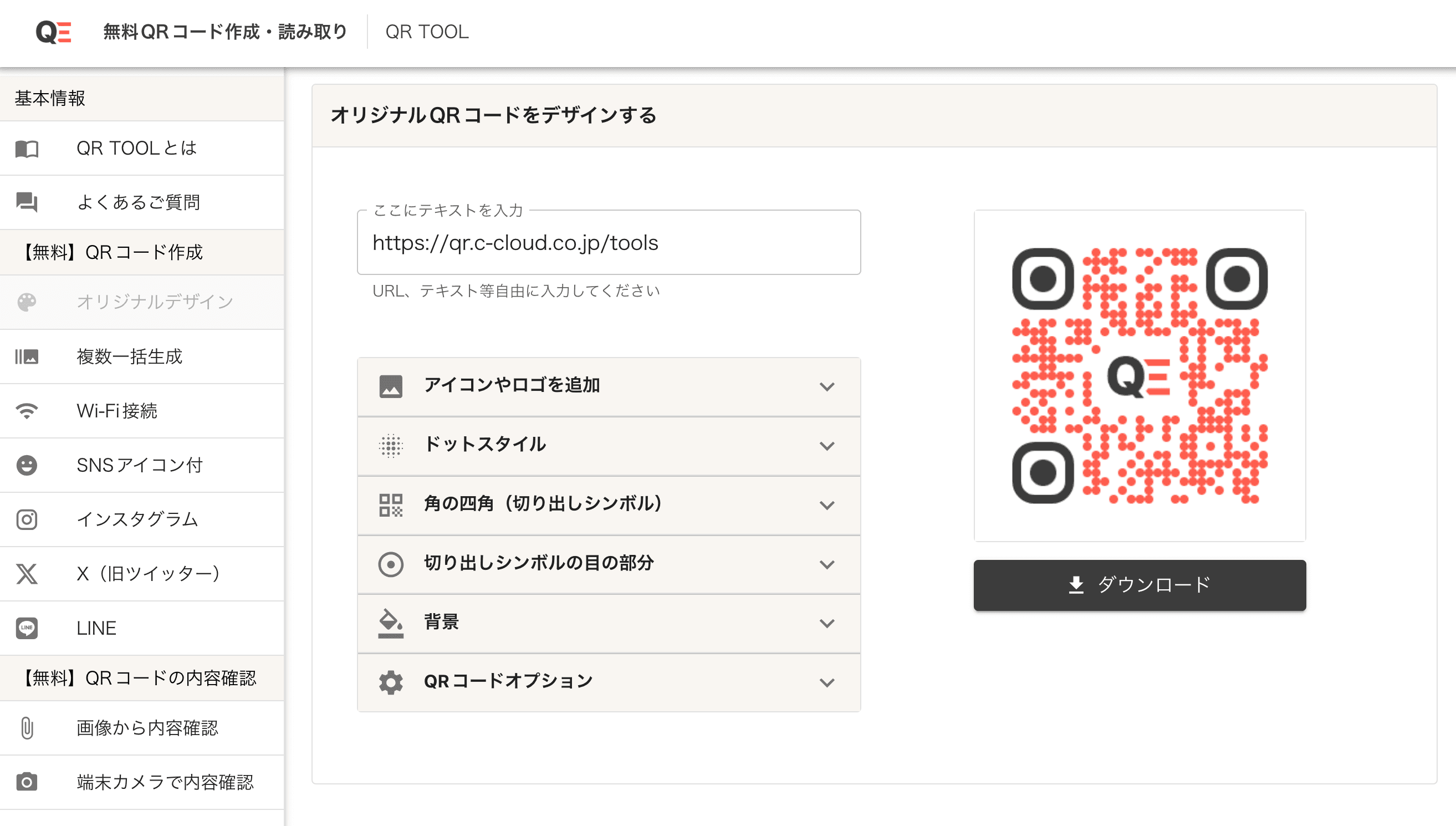Open the 背景 settings section

pyautogui.click(x=607, y=623)
